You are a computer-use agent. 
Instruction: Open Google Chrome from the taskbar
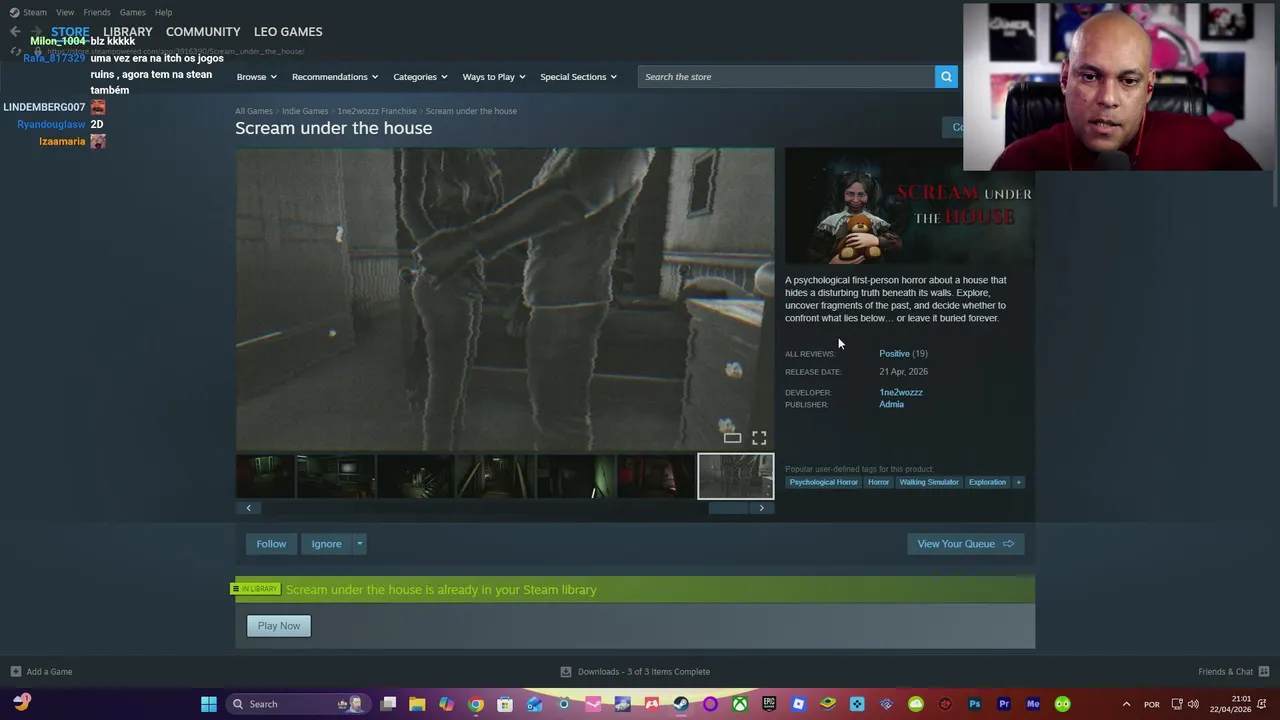476,704
